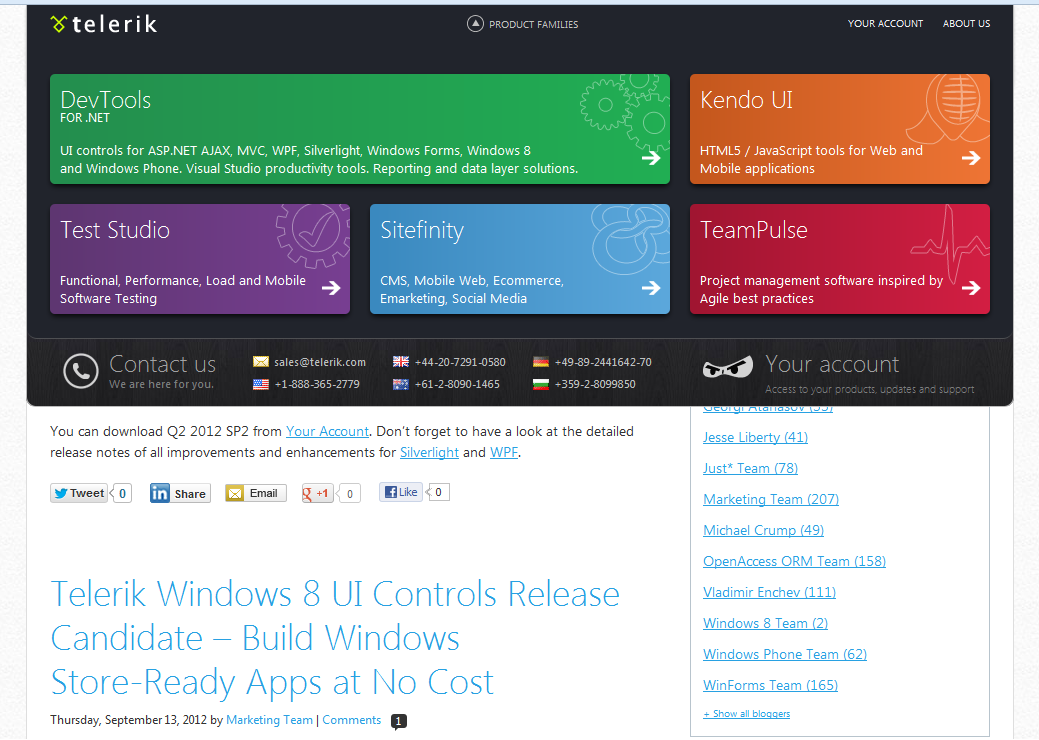Image resolution: width=1039 pixels, height=740 pixels.
Task: Open the Sitefinity tile
Action: click(x=520, y=258)
